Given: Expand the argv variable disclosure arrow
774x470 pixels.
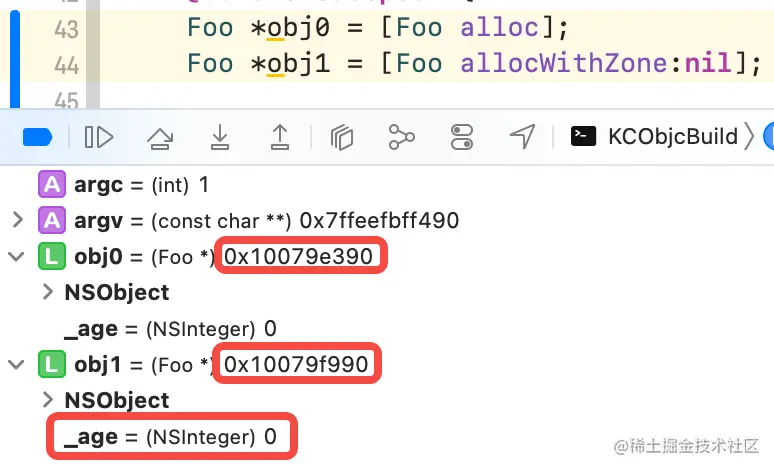Looking at the screenshot, I should [15, 220].
